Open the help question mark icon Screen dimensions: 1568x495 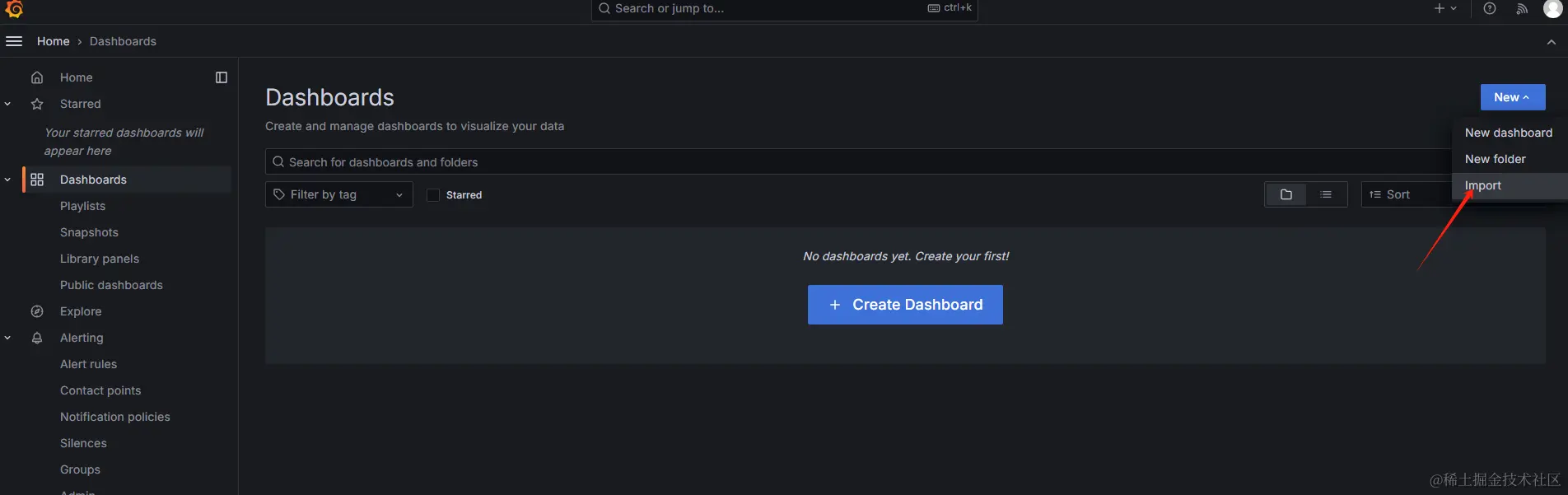(1490, 8)
